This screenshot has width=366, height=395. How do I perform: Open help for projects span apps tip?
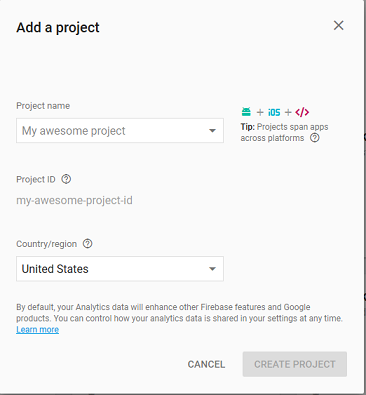(314, 138)
